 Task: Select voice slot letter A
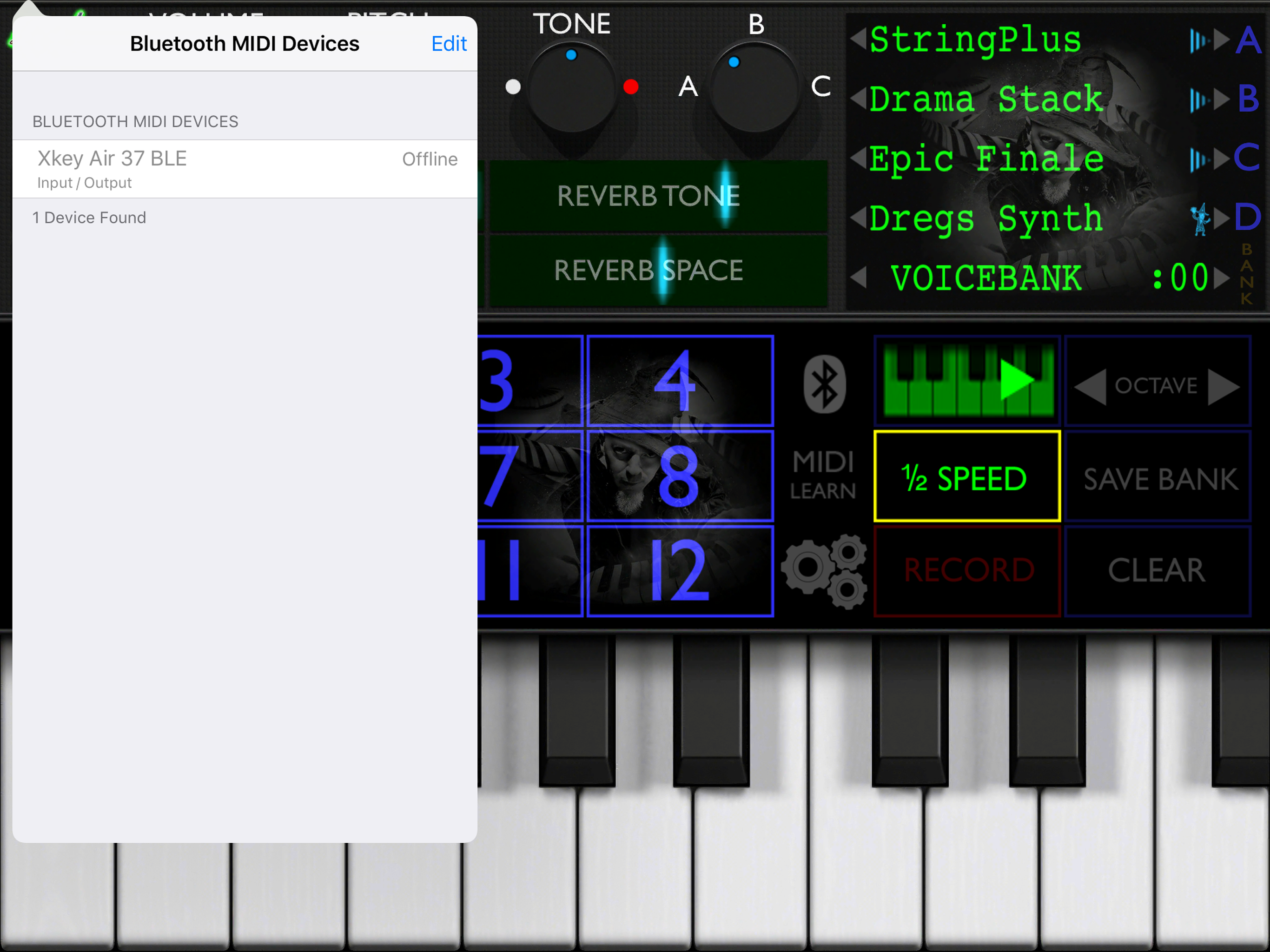point(1248,41)
